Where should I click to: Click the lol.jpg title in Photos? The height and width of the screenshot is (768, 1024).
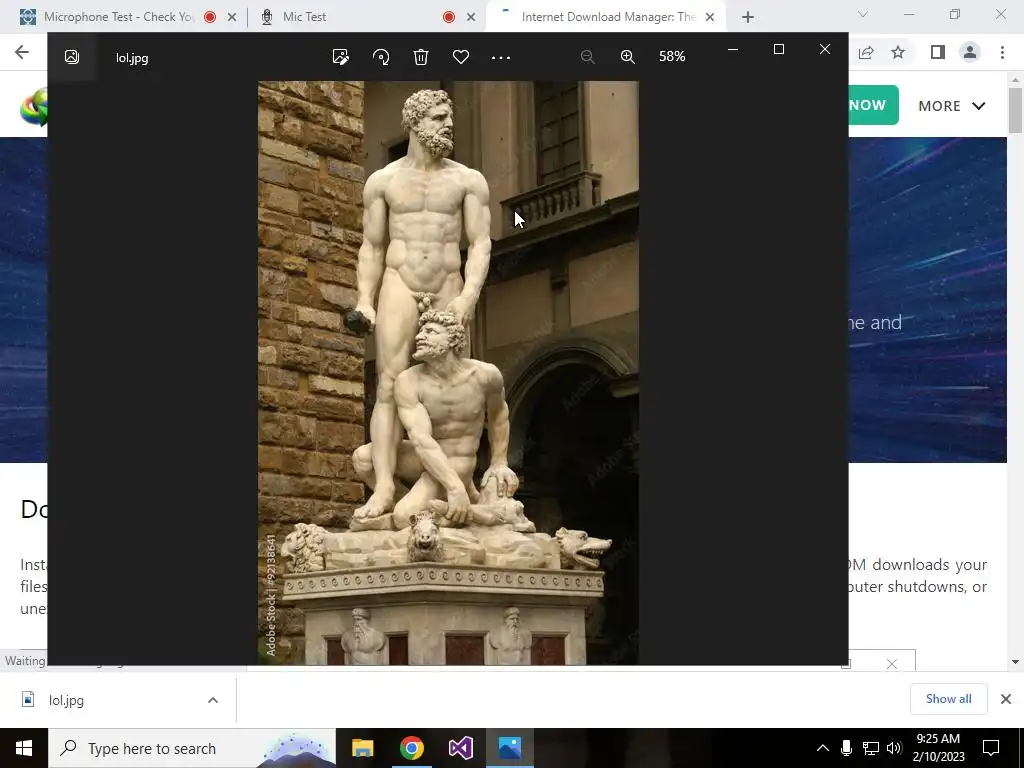click(132, 57)
